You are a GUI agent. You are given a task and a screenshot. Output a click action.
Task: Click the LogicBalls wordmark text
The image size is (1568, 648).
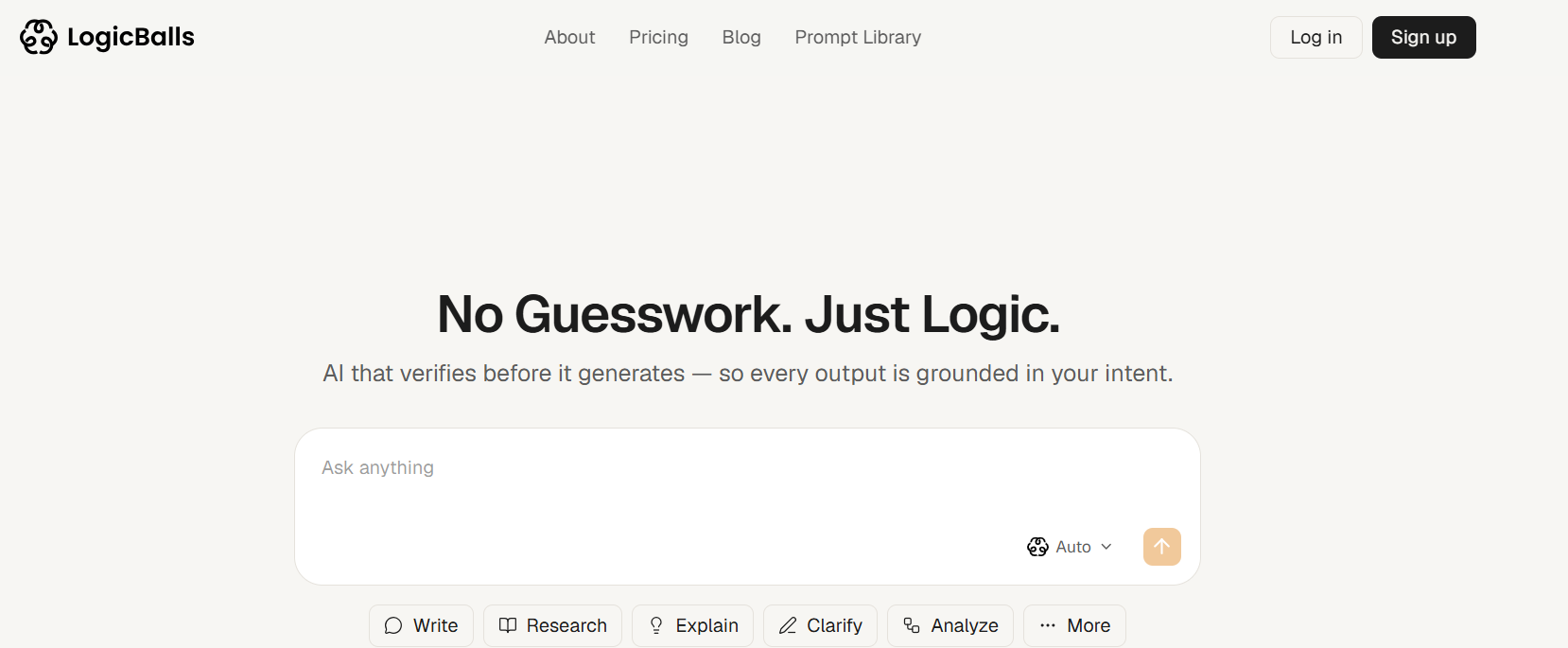tap(131, 37)
